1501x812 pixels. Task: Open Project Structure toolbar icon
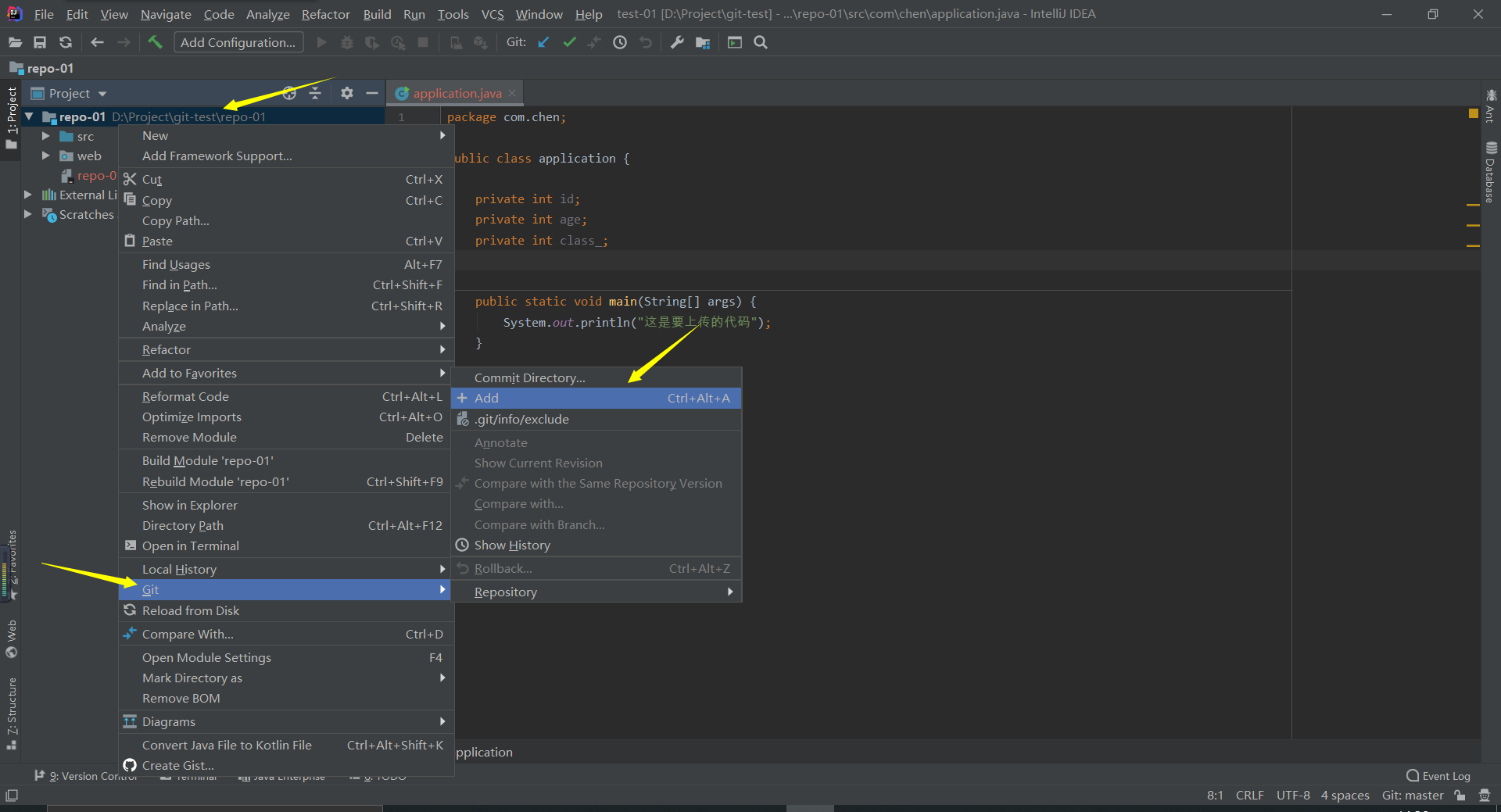703,42
